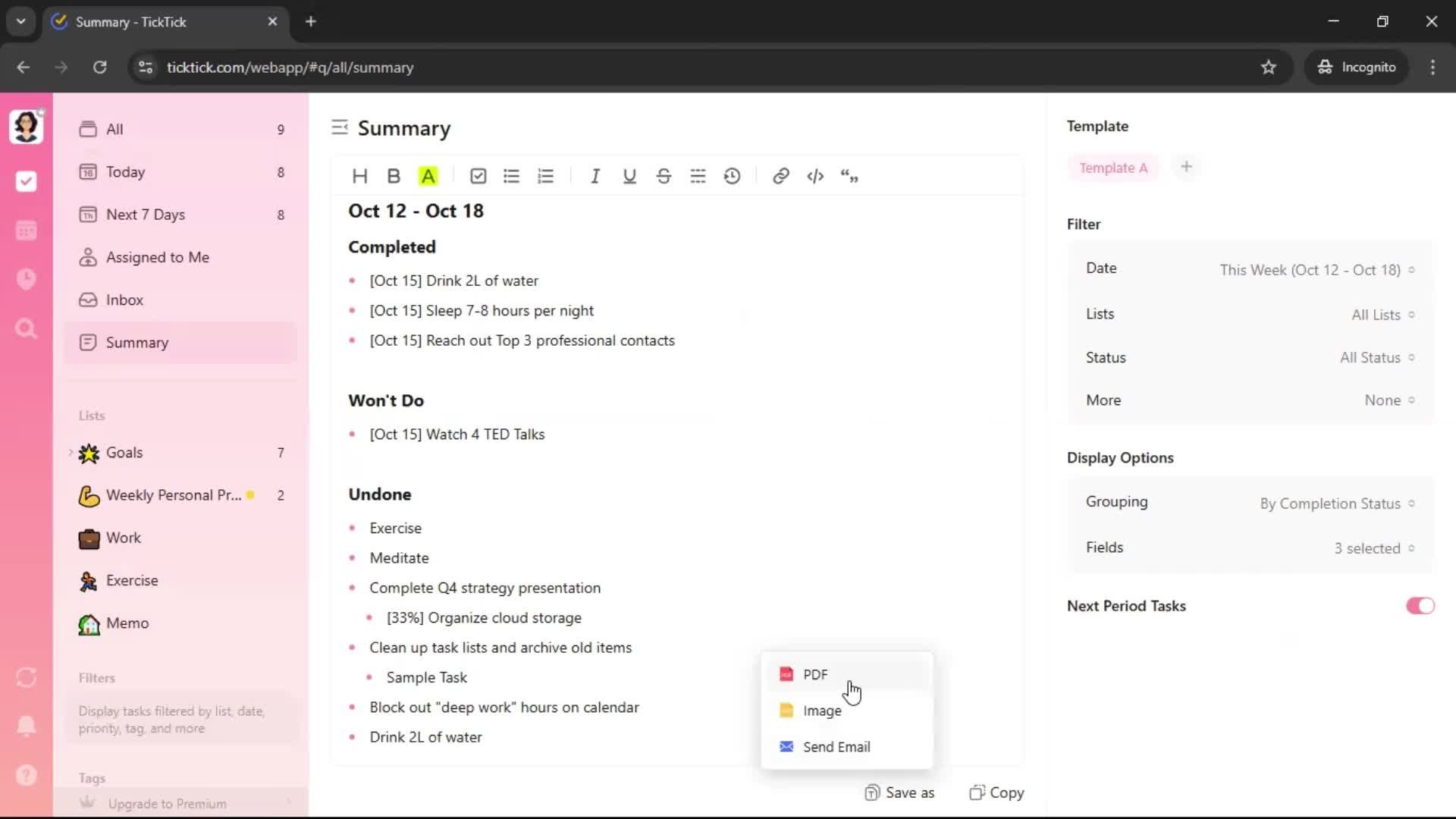Select Send Email menu option
Image resolution: width=1456 pixels, height=819 pixels.
coord(836,747)
